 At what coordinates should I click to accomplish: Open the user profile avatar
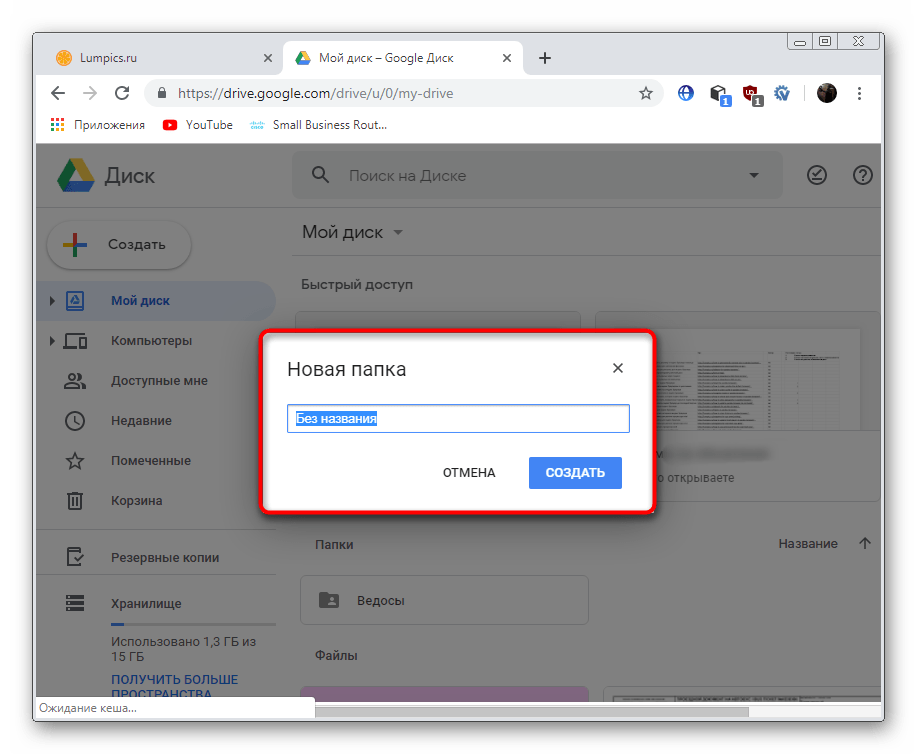pos(827,93)
